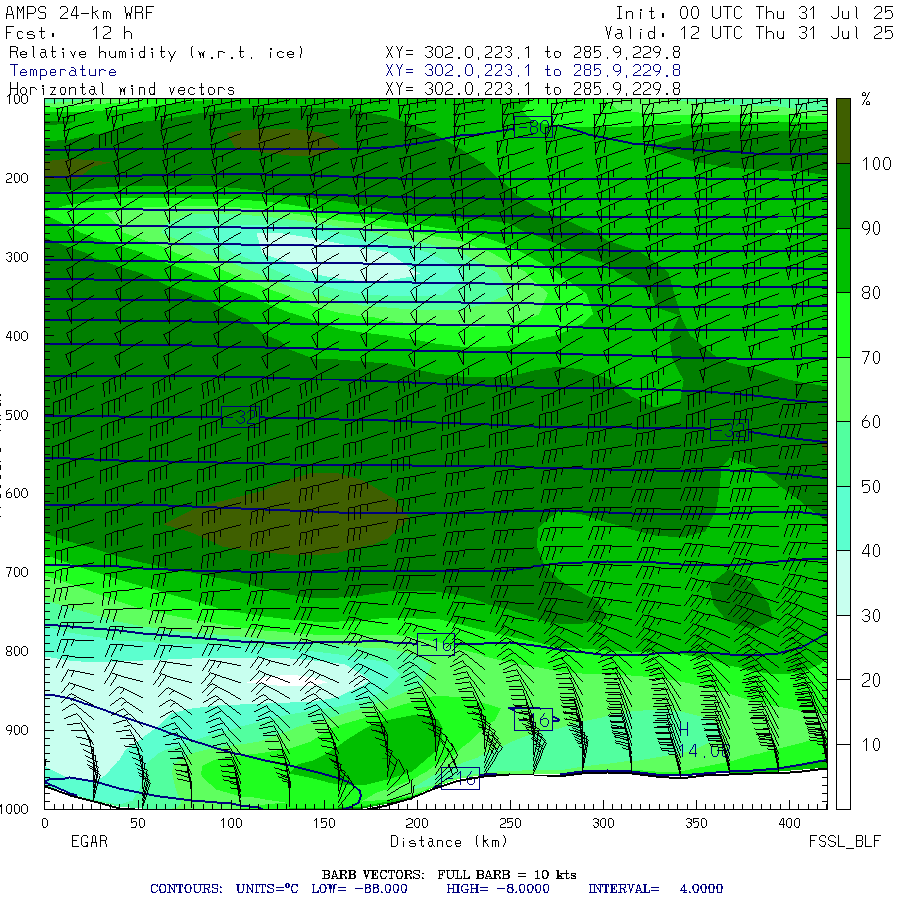Click the olive swatch above 100 on colorbar
This screenshot has height=900, width=900.
(843, 131)
